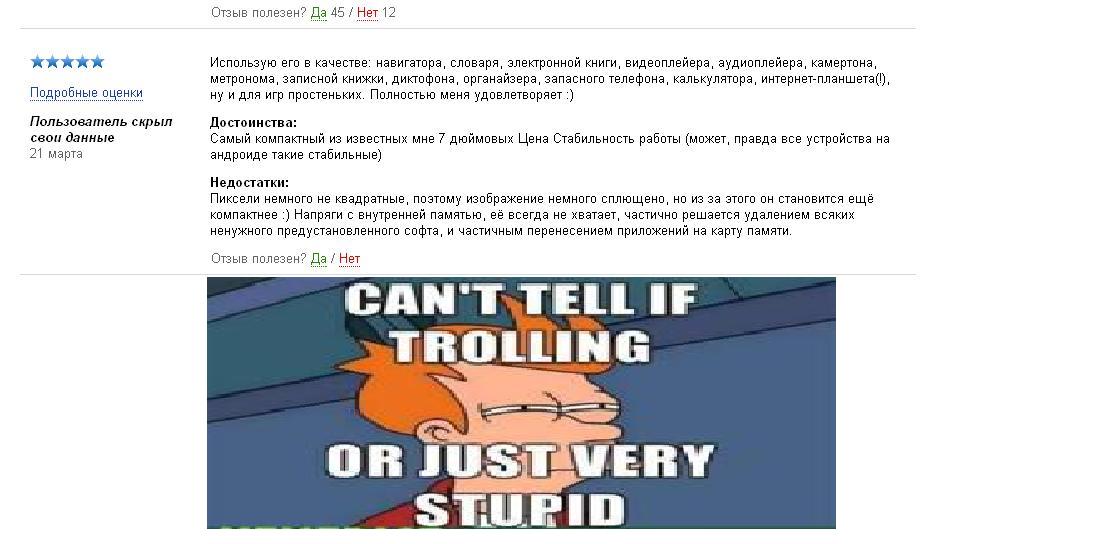Click the review date 21 марта
The height and width of the screenshot is (544, 1095).
pyautogui.click(x=56, y=153)
